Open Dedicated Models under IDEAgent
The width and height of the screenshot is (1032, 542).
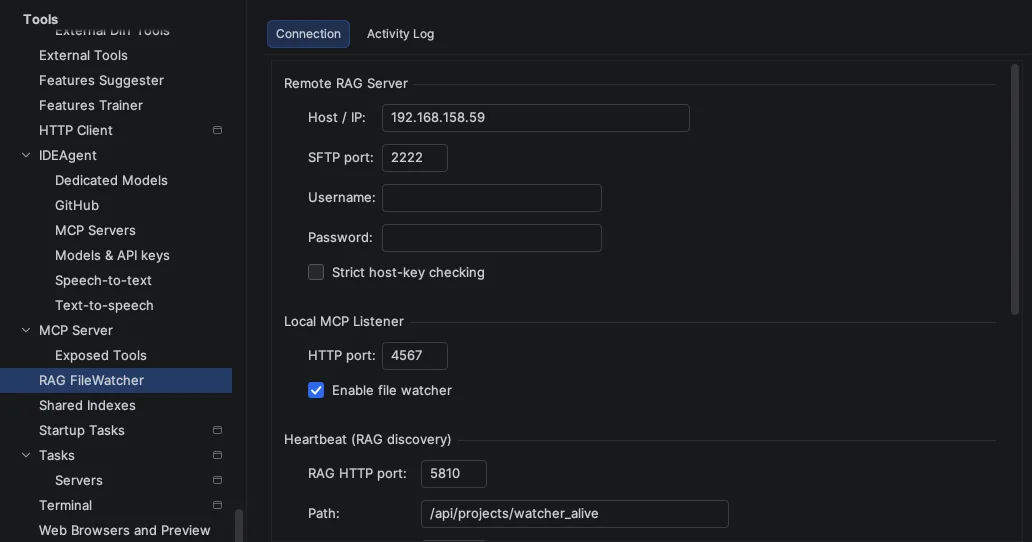pos(111,180)
